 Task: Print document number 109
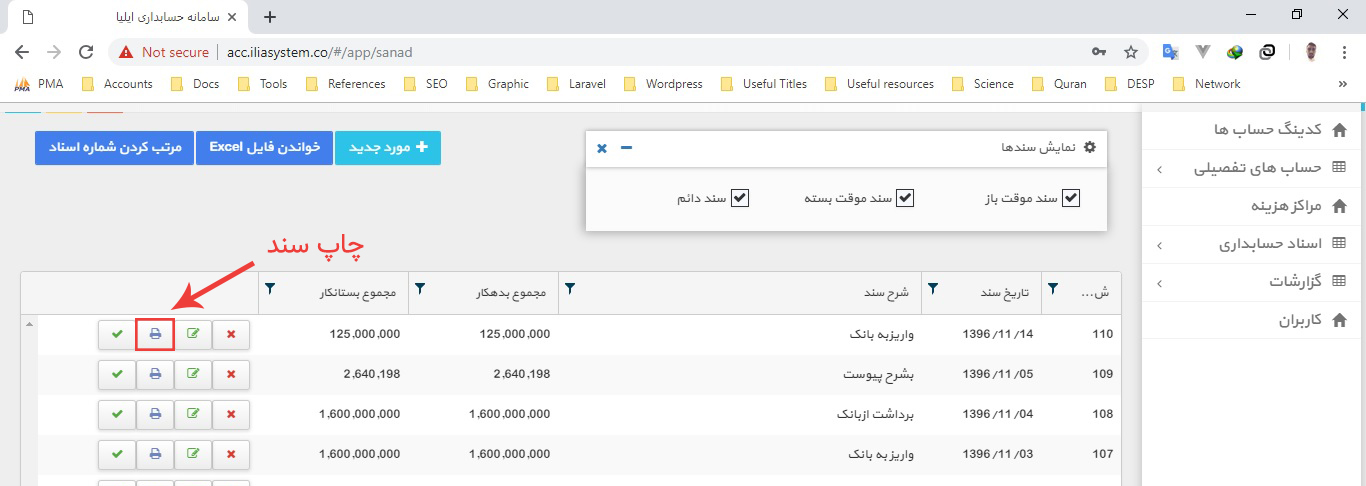pos(155,374)
